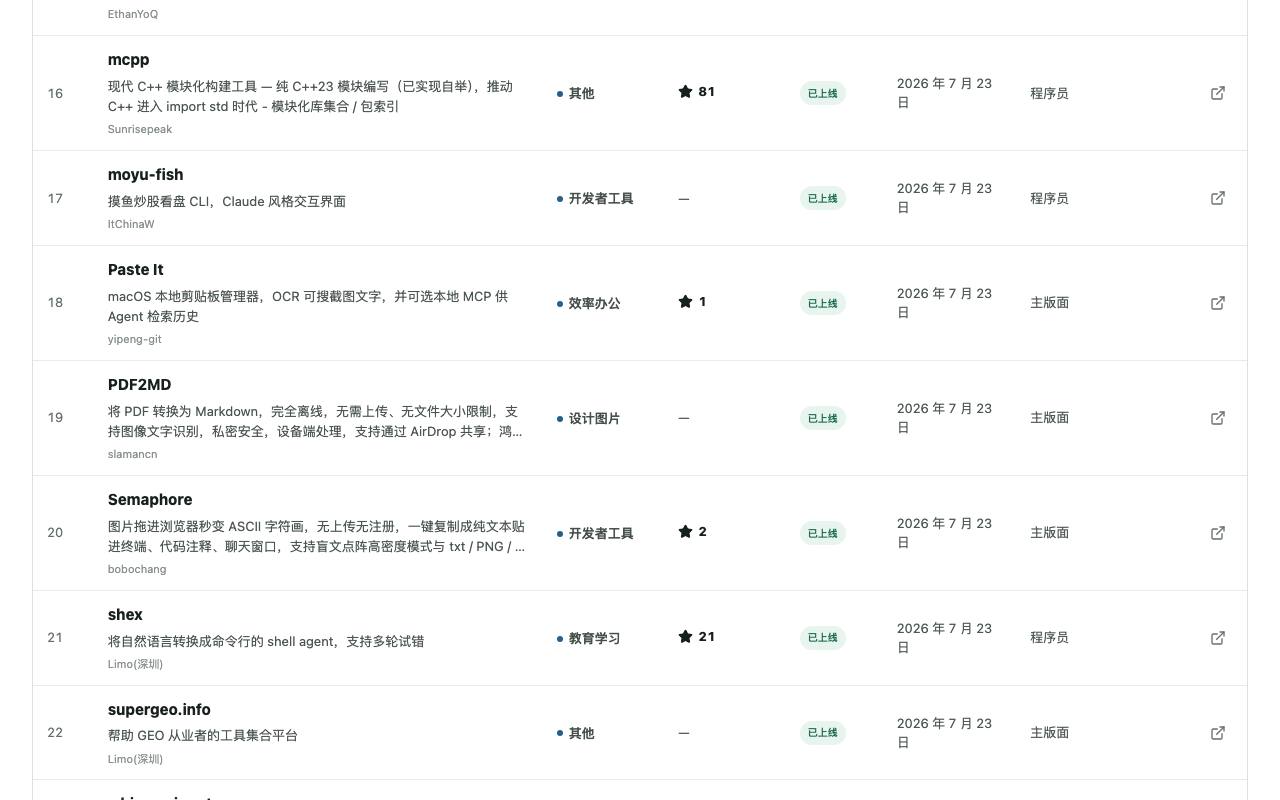1280x800 pixels.
Task: Open external link icon for PDF2MD
Action: (1218, 418)
